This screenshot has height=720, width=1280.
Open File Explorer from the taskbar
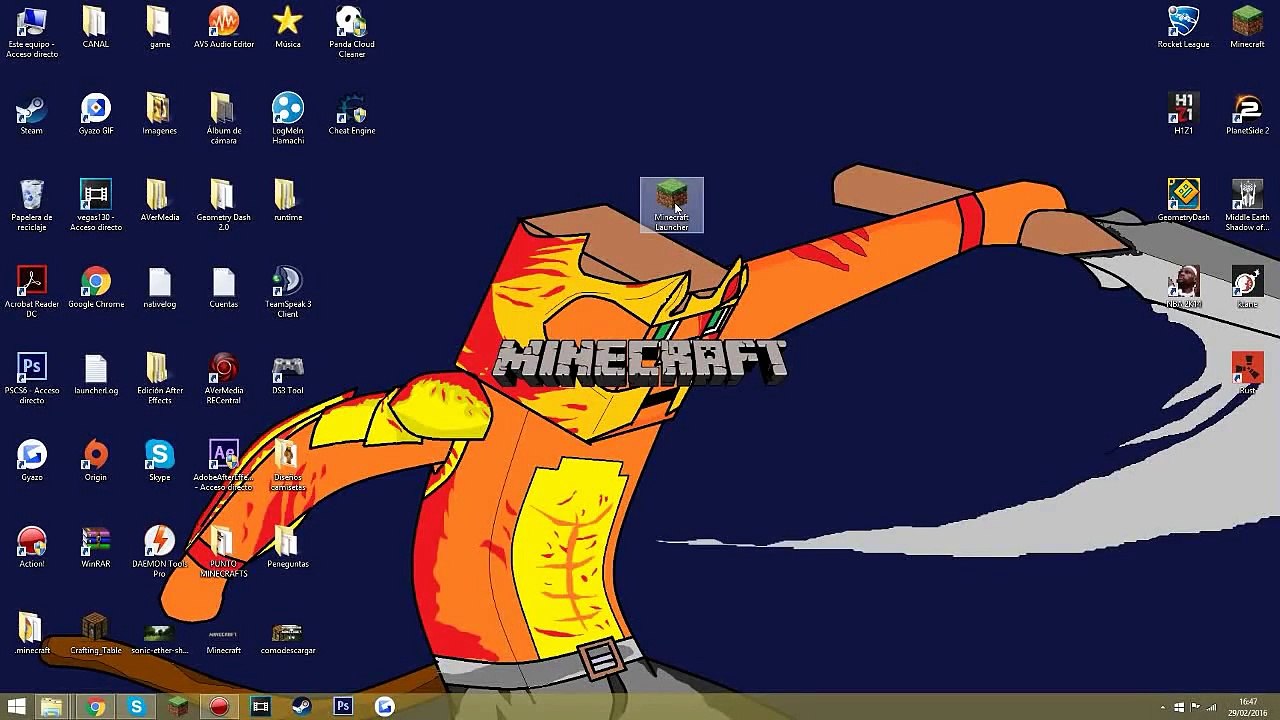[51, 707]
